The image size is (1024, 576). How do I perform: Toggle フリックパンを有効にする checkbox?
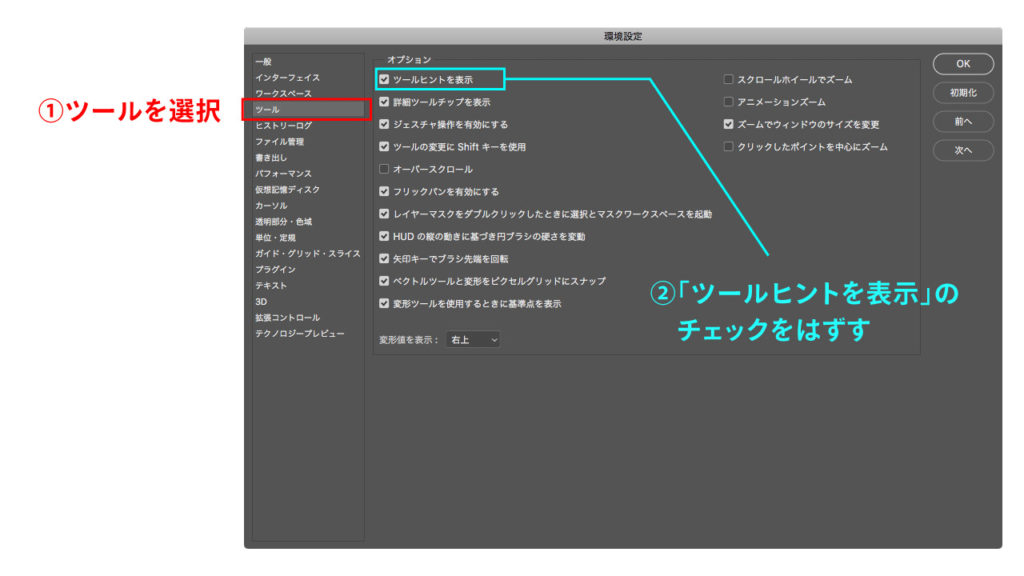pyautogui.click(x=385, y=191)
